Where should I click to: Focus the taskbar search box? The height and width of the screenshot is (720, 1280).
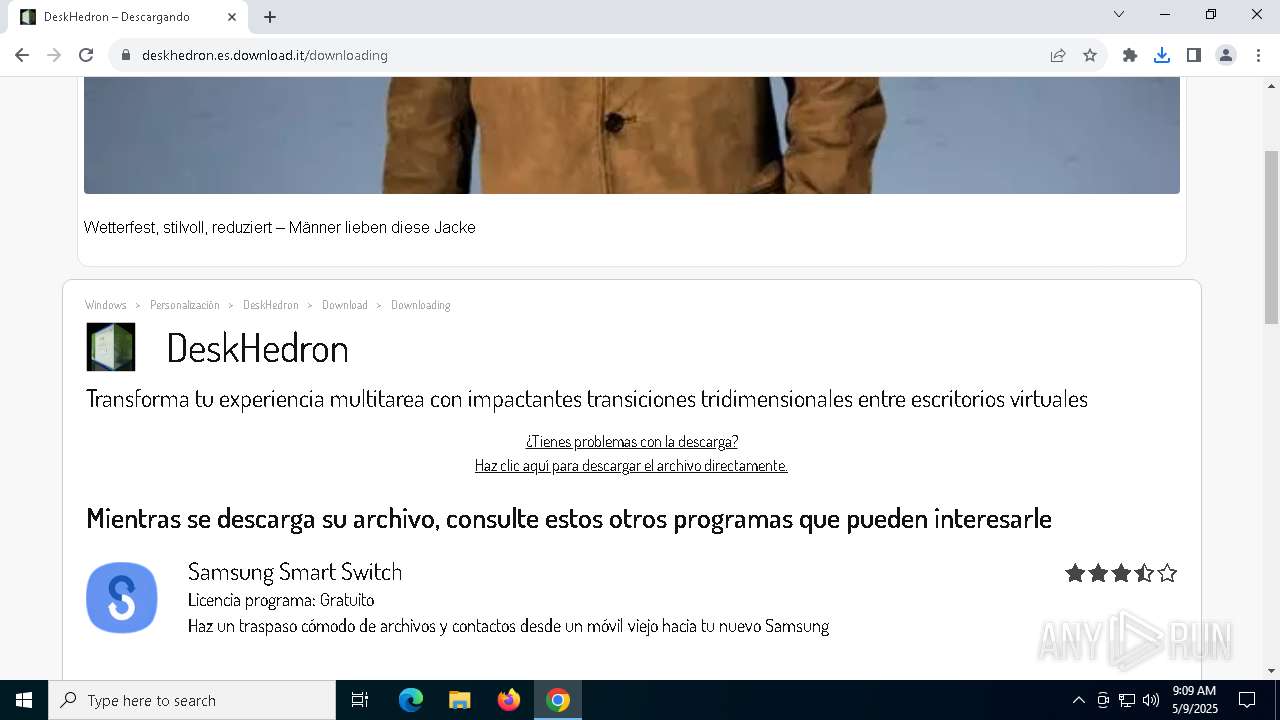point(192,700)
